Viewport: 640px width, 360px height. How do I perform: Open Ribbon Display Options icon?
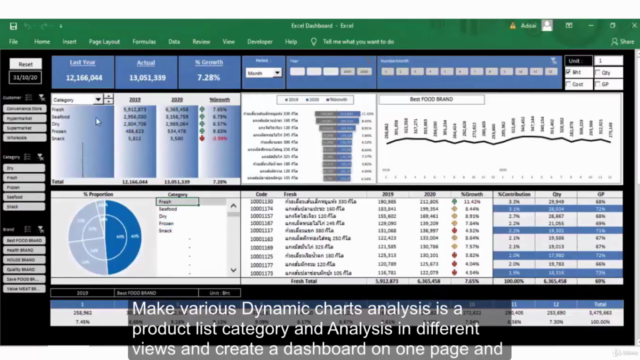click(569, 25)
